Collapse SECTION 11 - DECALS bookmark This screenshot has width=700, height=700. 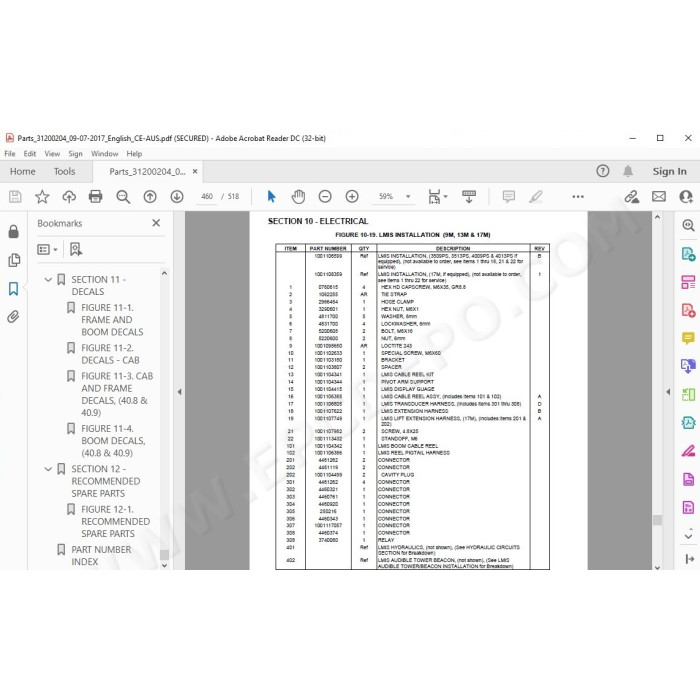48,280
